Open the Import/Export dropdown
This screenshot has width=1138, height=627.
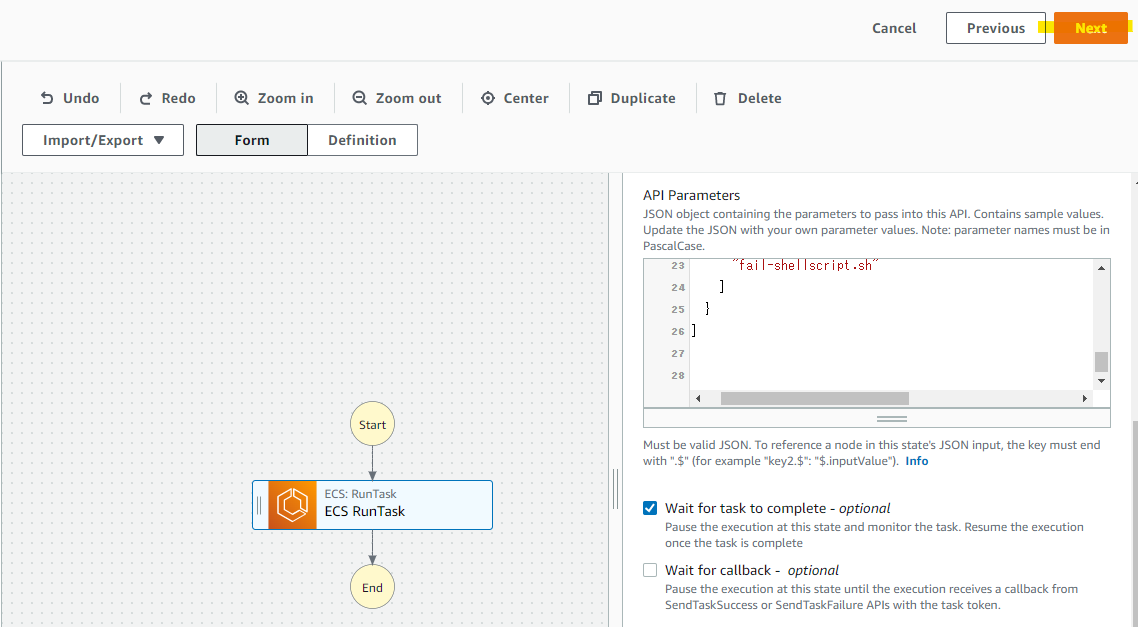[102, 140]
